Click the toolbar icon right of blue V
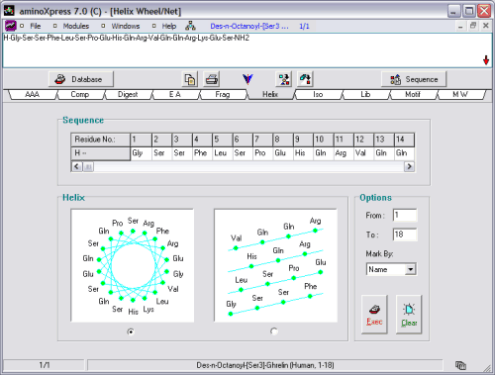Screen dimensions: 495x375 click(284, 79)
